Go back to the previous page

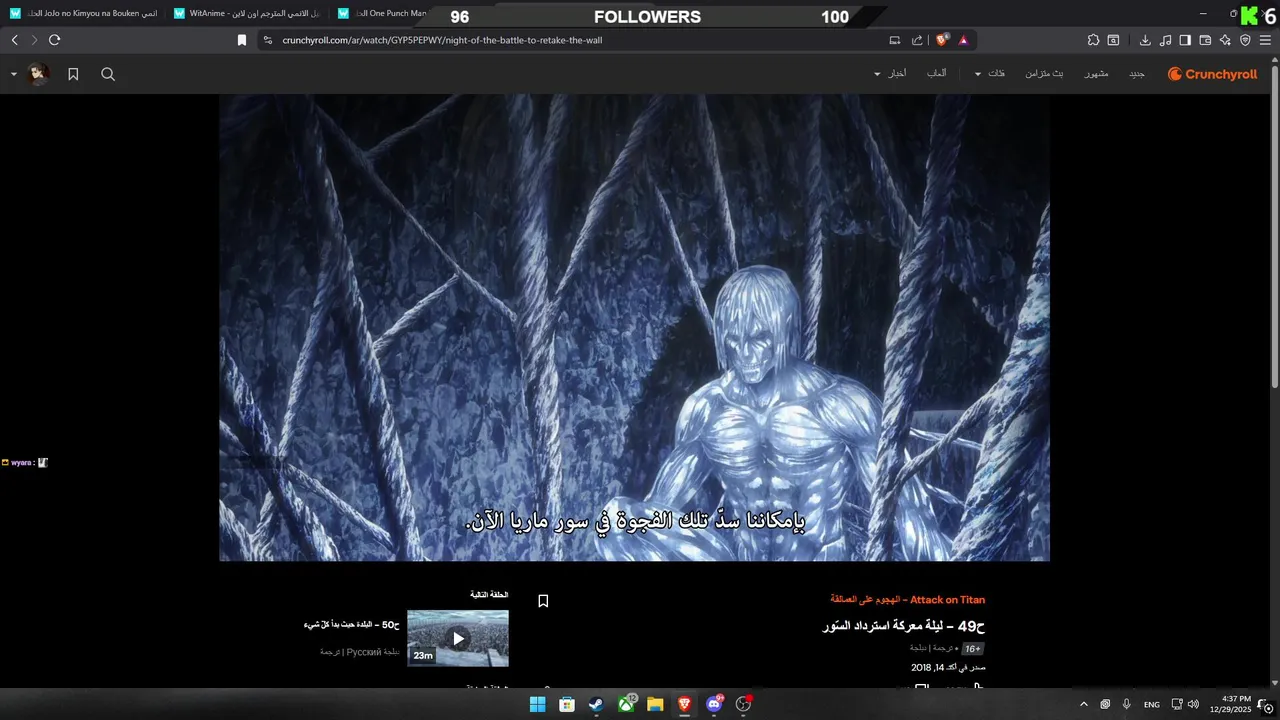(14, 40)
